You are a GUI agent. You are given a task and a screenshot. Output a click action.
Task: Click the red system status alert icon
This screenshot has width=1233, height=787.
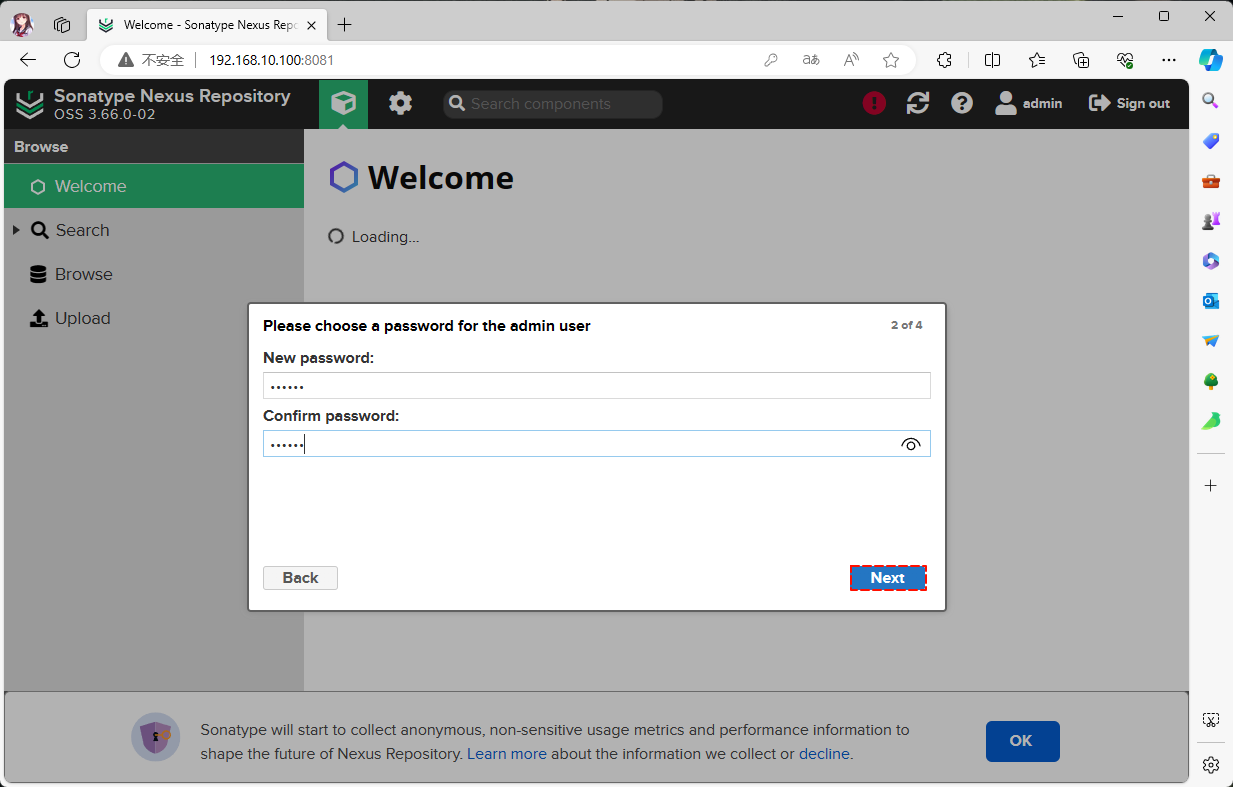pos(874,103)
